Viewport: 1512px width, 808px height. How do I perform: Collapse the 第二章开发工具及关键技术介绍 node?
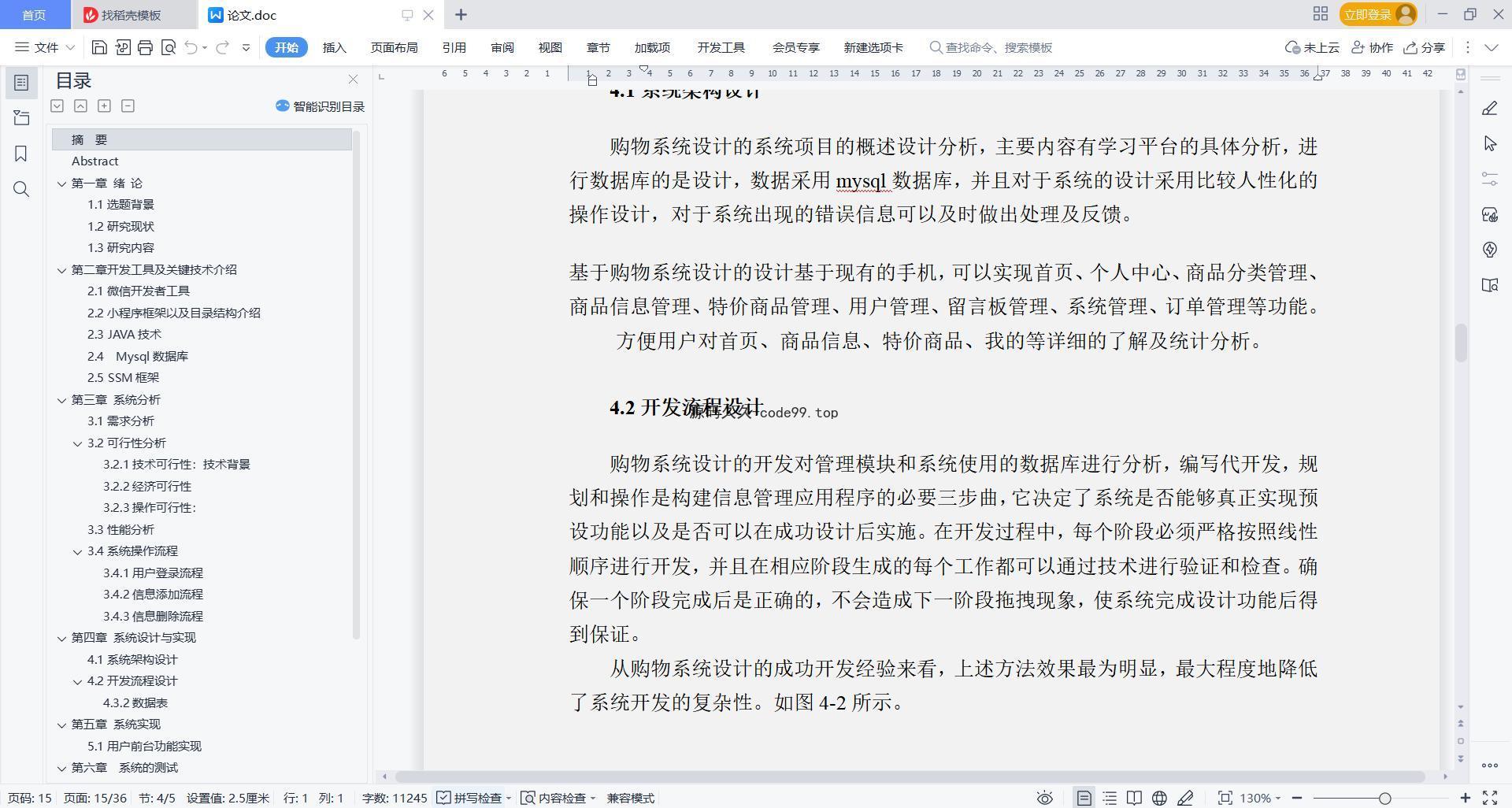pos(61,270)
